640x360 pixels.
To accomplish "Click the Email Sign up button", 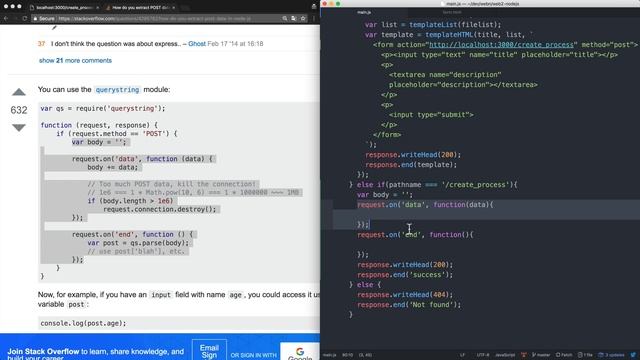I will tap(209, 350).
